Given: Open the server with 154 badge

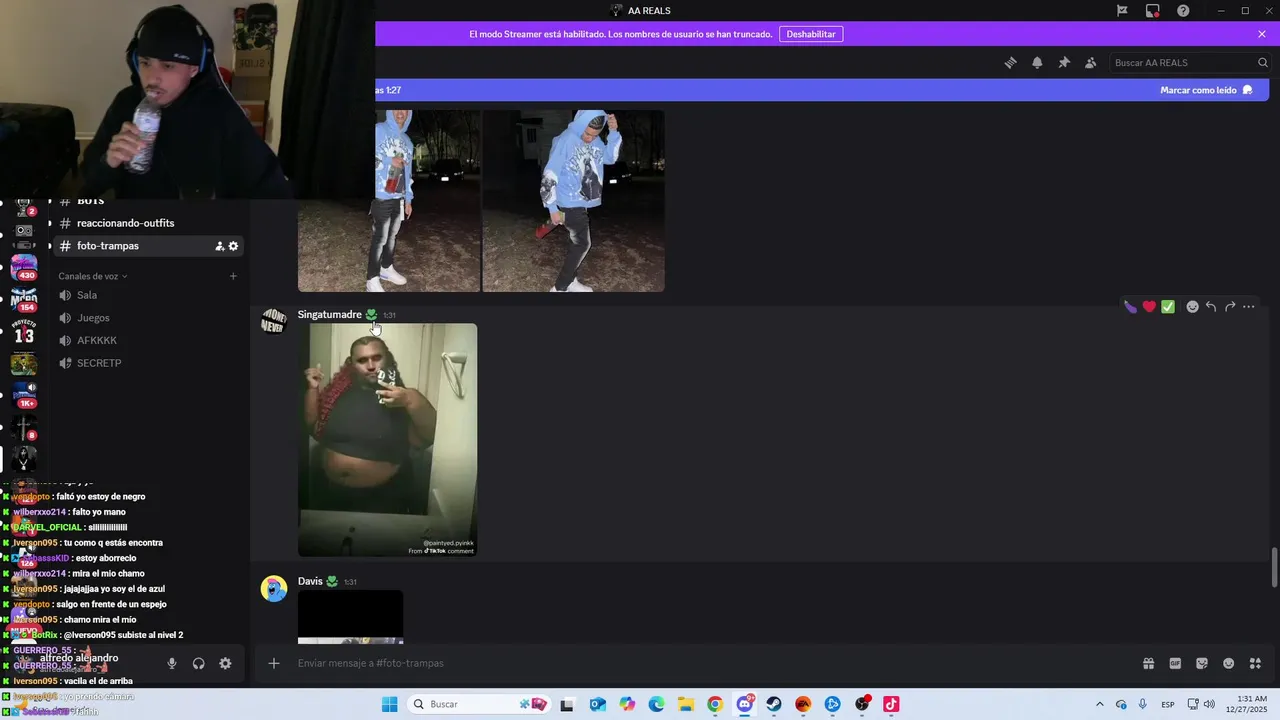Looking at the screenshot, I should 24,299.
